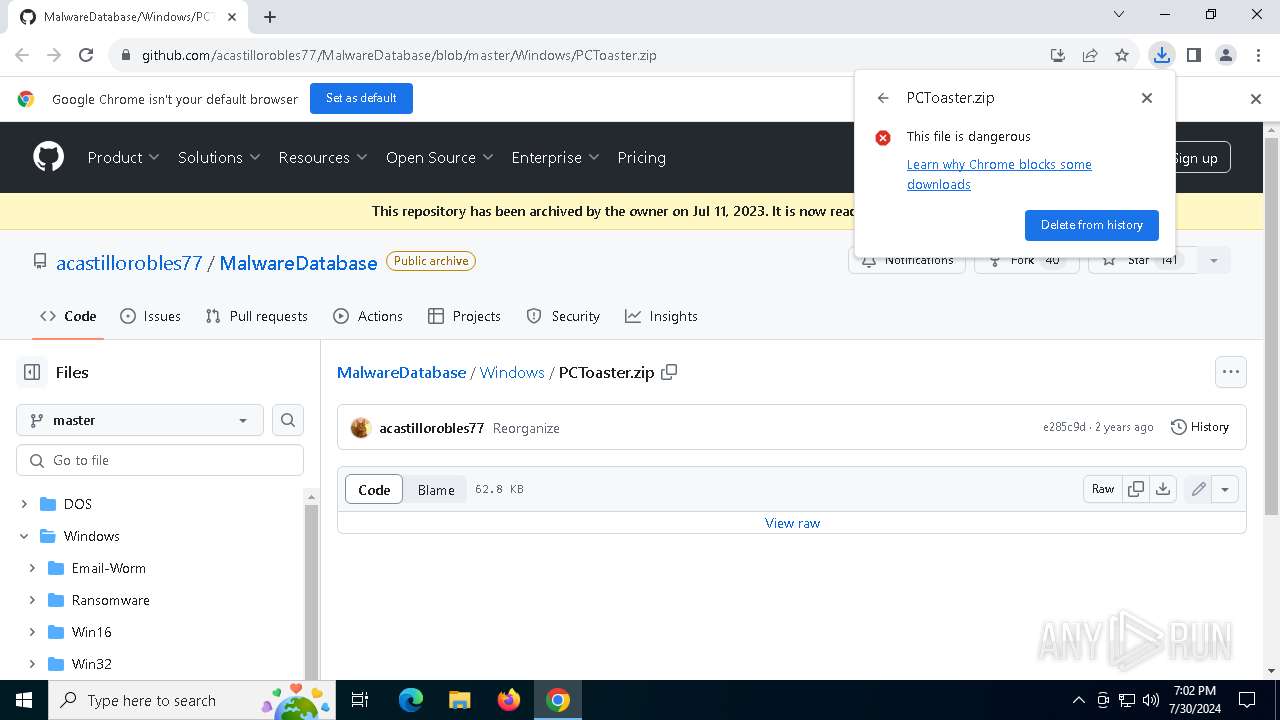This screenshot has height=720, width=1280.
Task: Switch to Blame view
Action: click(436, 489)
